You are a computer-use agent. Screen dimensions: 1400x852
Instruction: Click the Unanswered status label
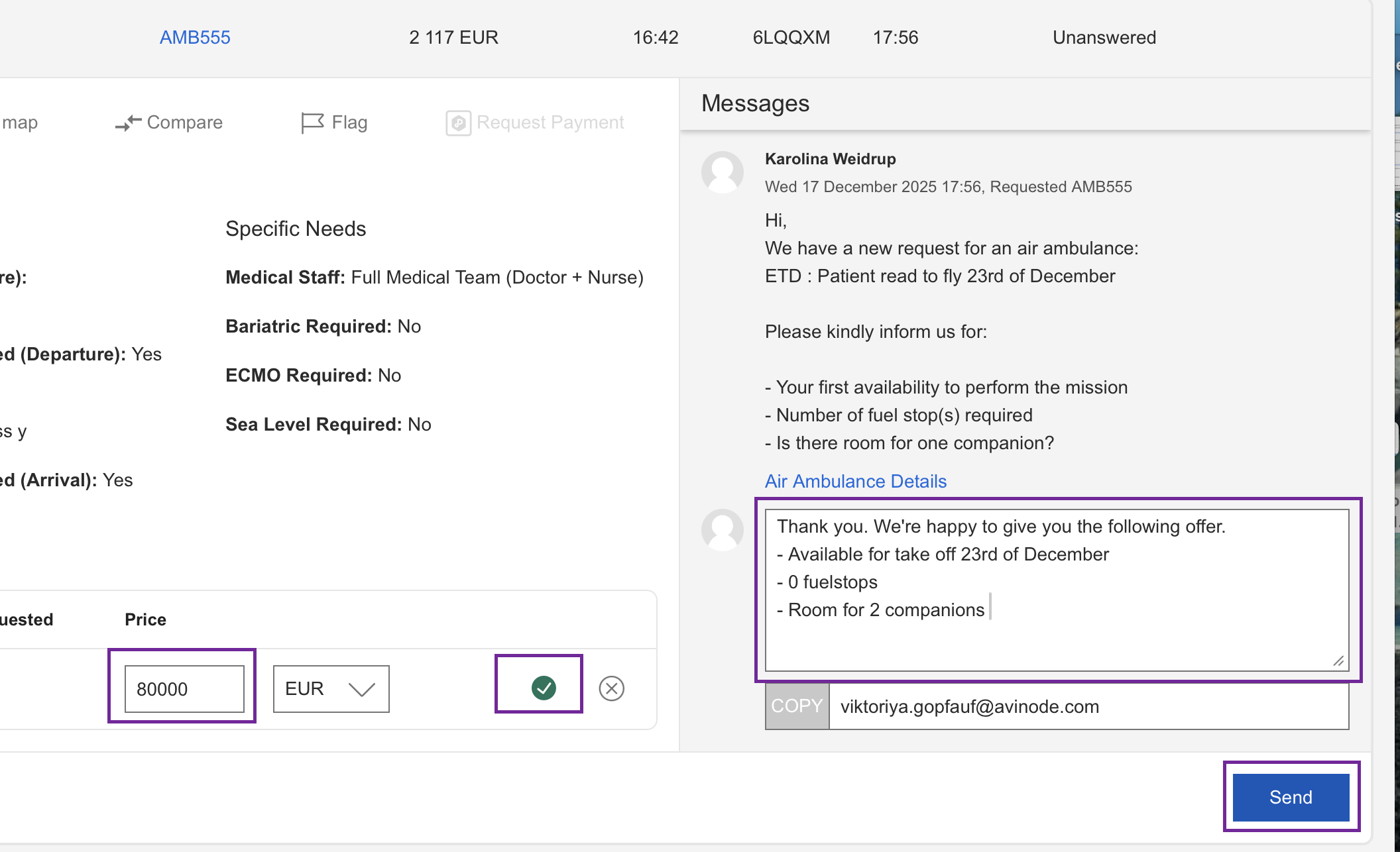[1104, 38]
